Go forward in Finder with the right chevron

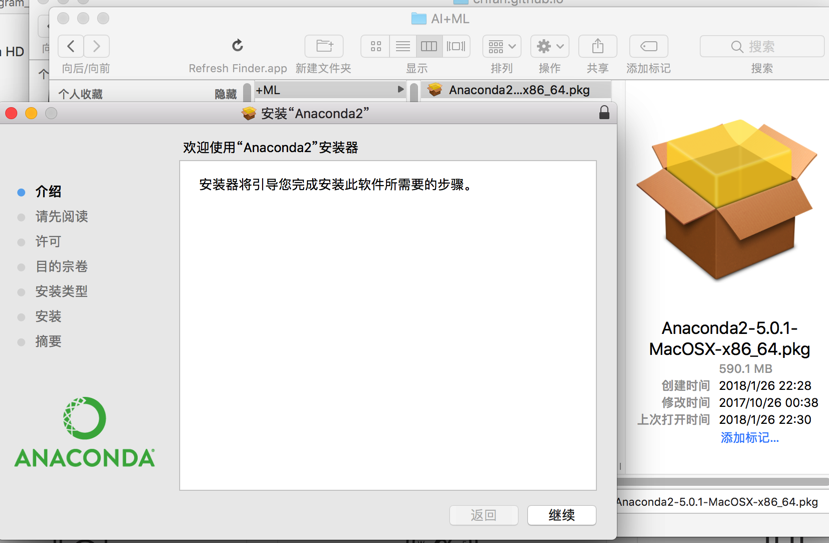(97, 47)
